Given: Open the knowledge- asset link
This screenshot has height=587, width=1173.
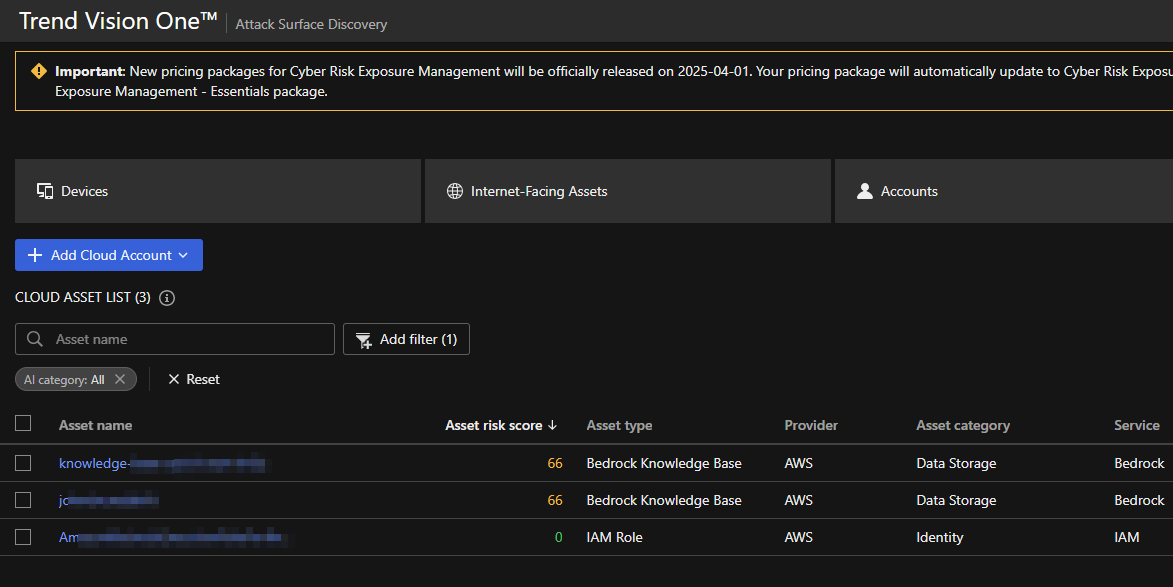Looking at the screenshot, I should point(93,463).
